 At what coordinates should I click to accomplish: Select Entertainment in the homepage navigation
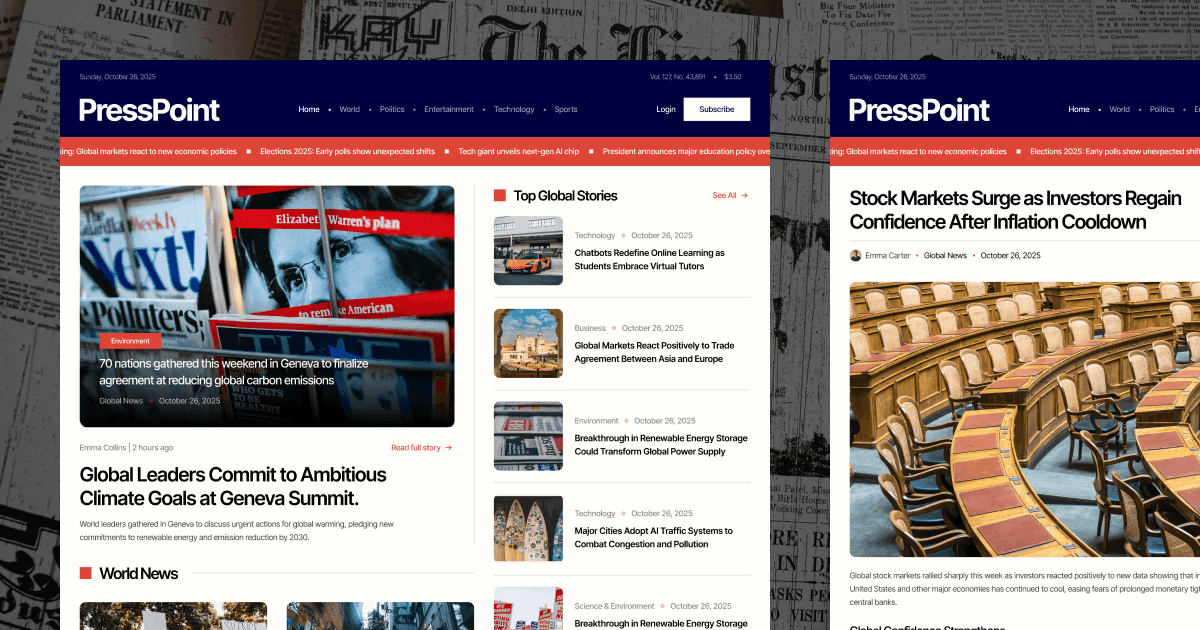(449, 109)
